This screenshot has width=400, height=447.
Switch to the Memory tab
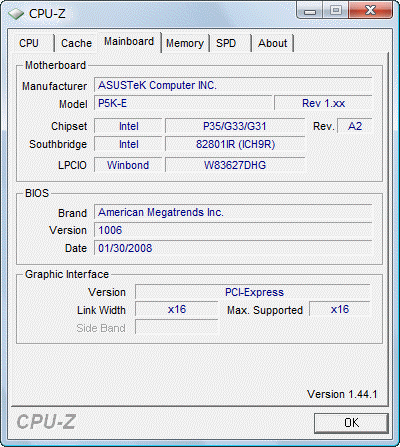pyautogui.click(x=185, y=43)
